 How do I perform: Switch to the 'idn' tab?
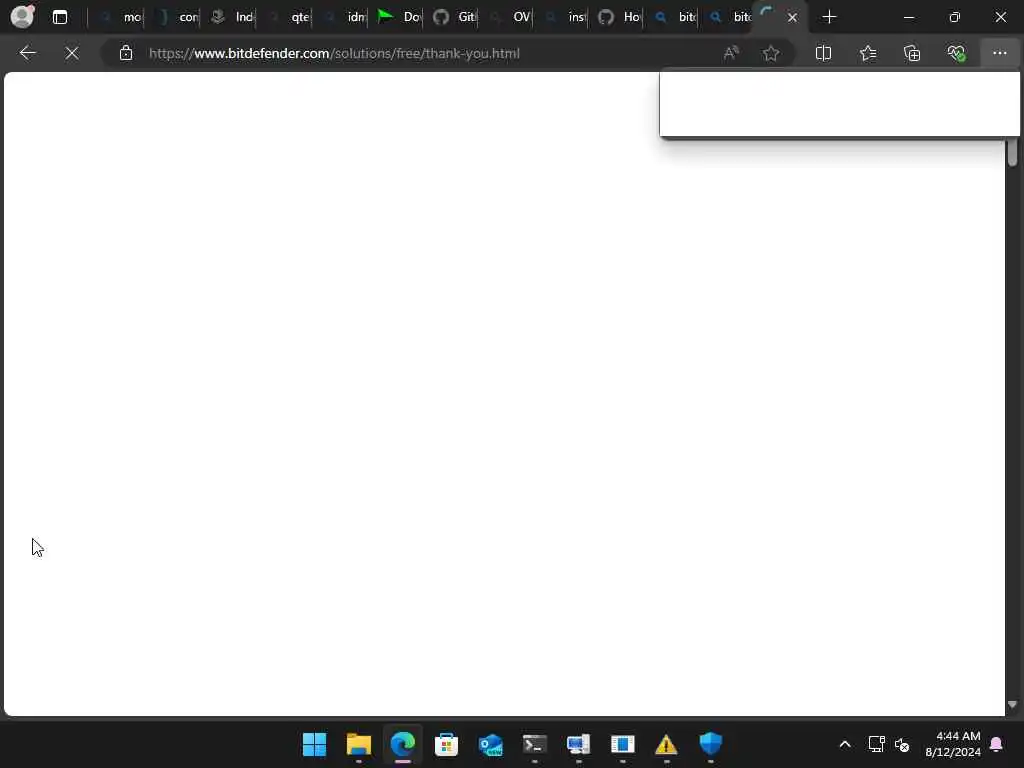pyautogui.click(x=344, y=17)
